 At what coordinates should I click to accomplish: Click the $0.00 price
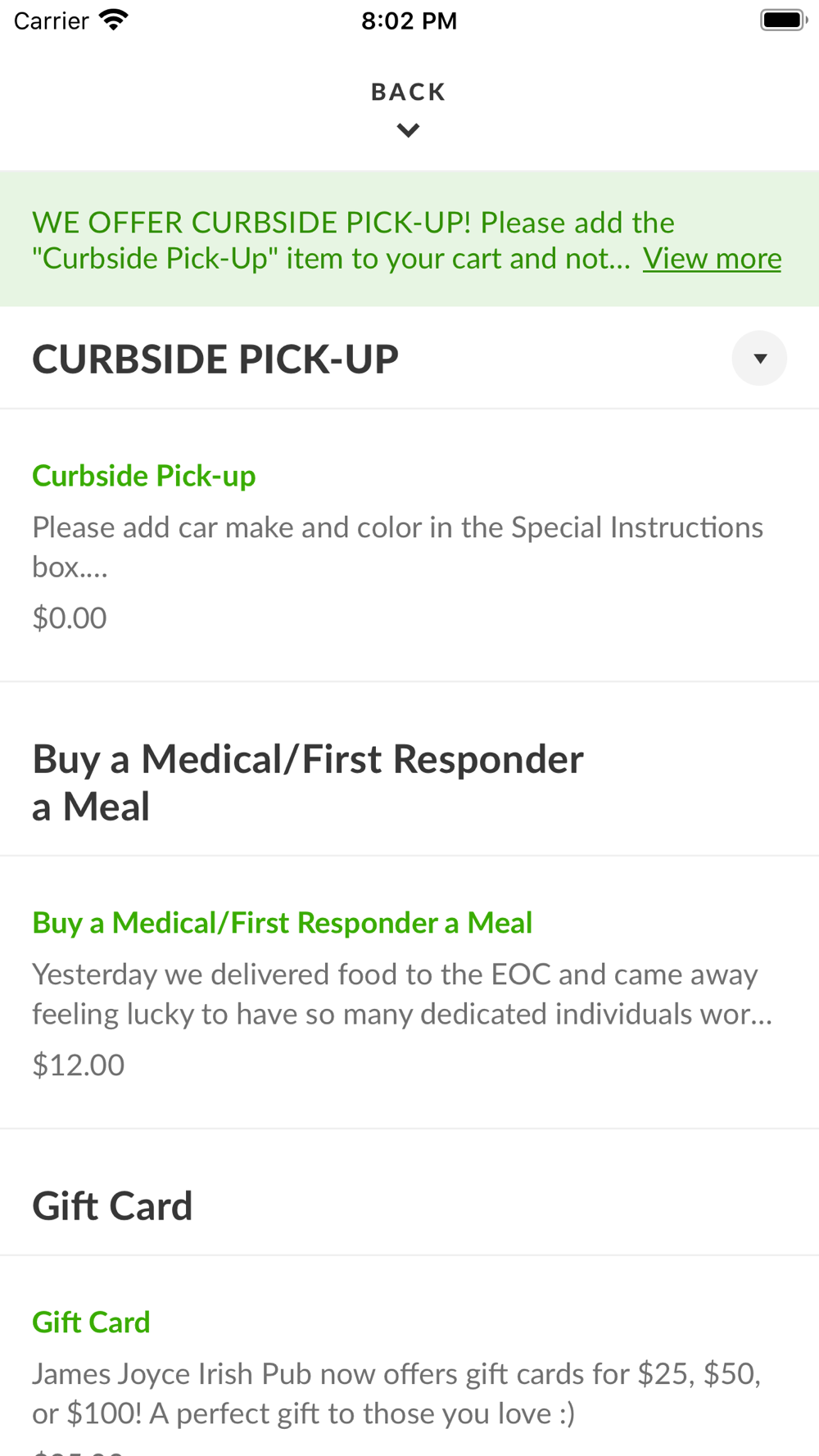click(70, 618)
